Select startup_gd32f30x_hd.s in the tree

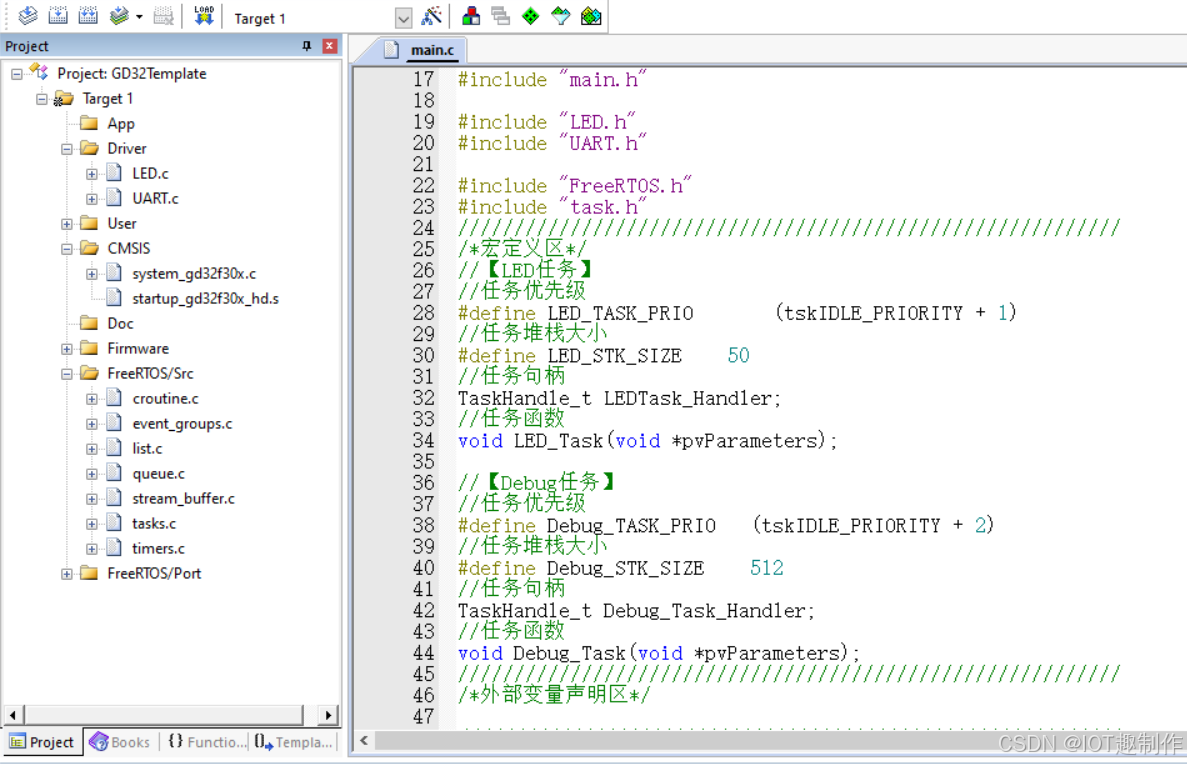205,298
